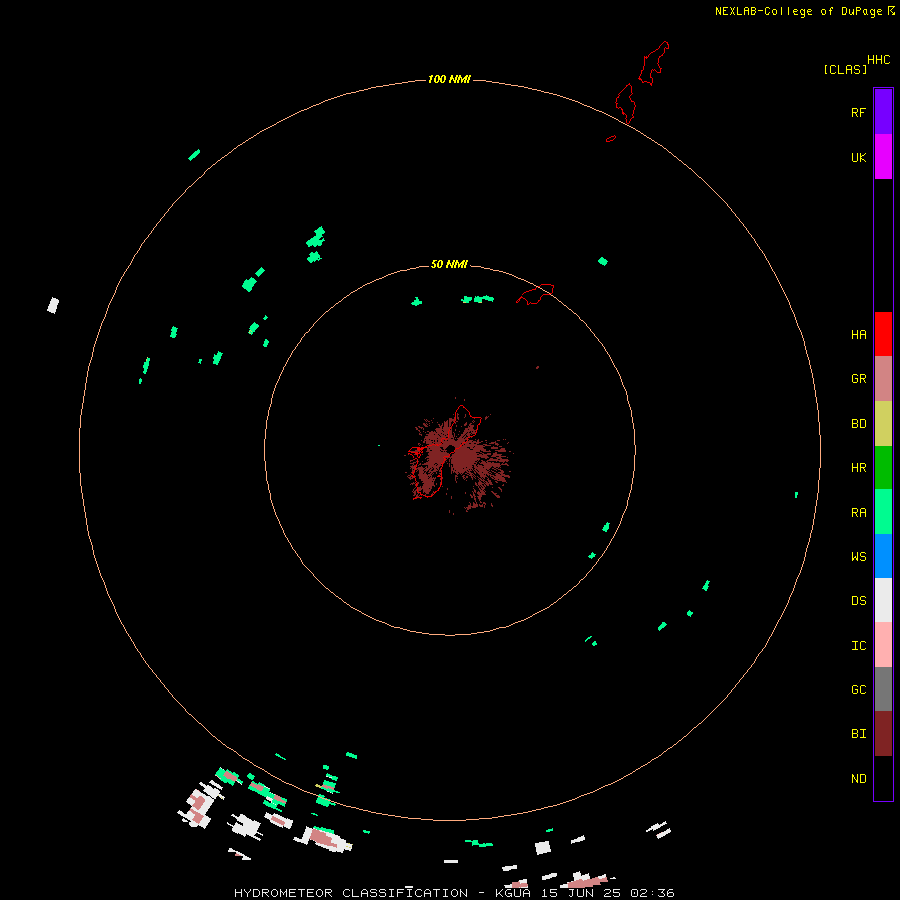Screen dimensions: 900x900
Task: Click the BI brown legend swatch
Action: click(883, 734)
